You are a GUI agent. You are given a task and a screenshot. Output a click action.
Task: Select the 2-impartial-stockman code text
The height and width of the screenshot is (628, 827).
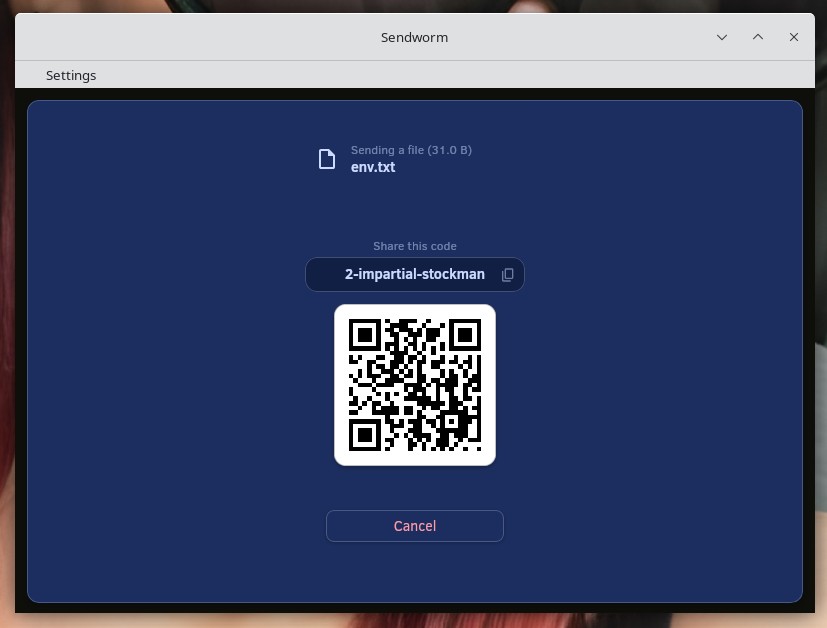414,274
